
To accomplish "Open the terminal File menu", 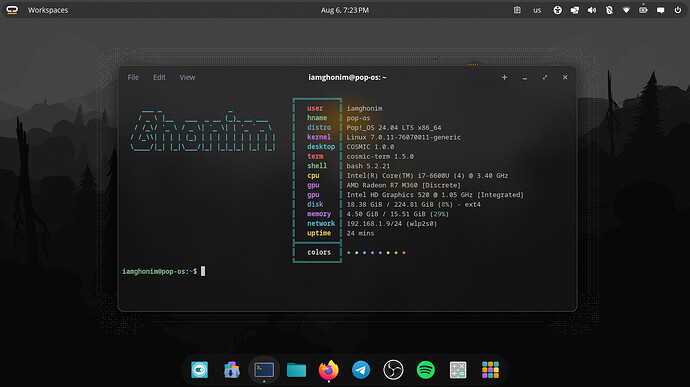I will click(x=133, y=77).
